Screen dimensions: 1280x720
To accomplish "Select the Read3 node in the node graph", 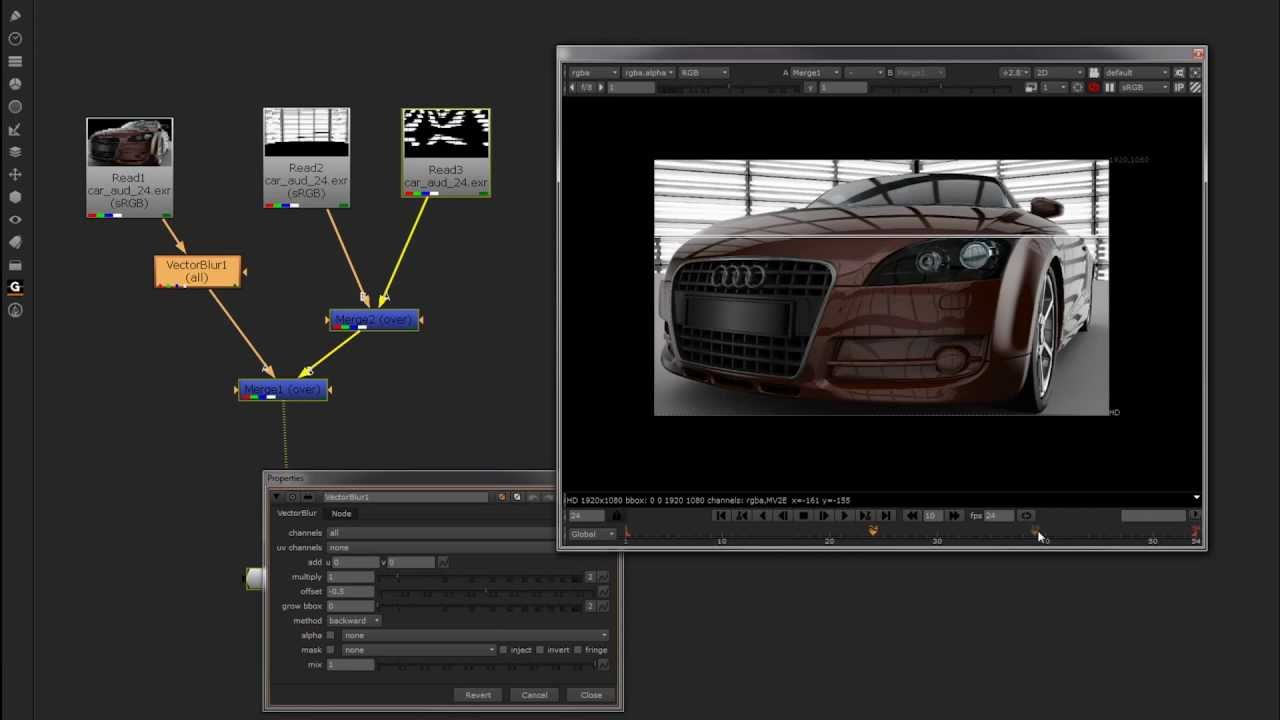I will tap(445, 150).
